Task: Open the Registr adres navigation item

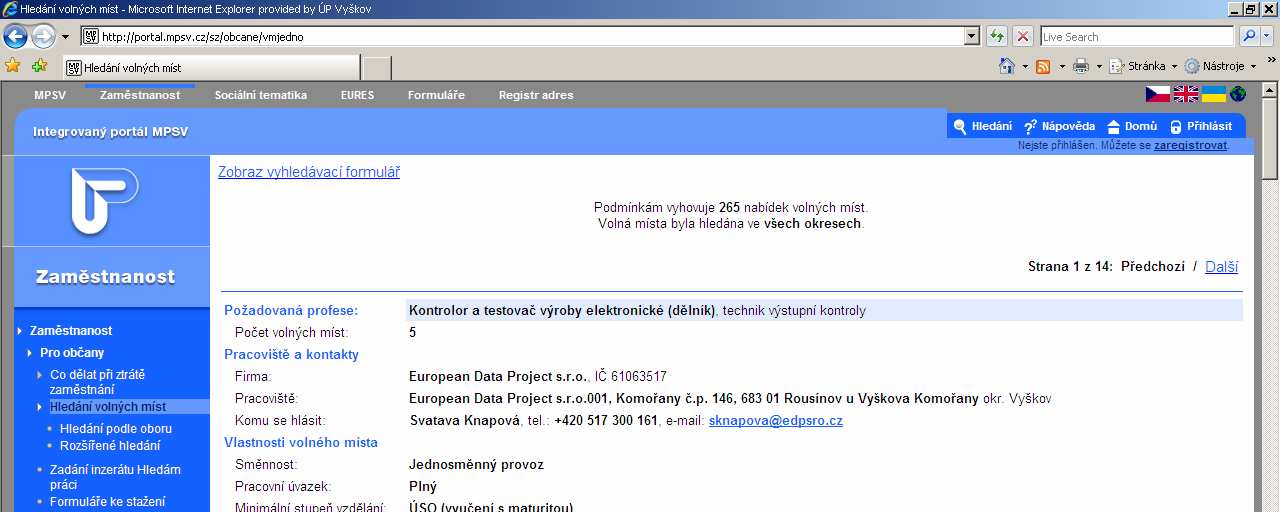Action: coord(536,95)
